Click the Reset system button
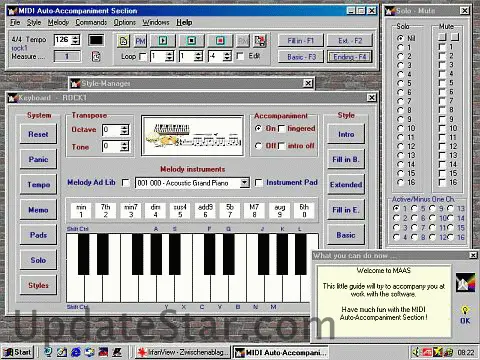 click(38, 134)
